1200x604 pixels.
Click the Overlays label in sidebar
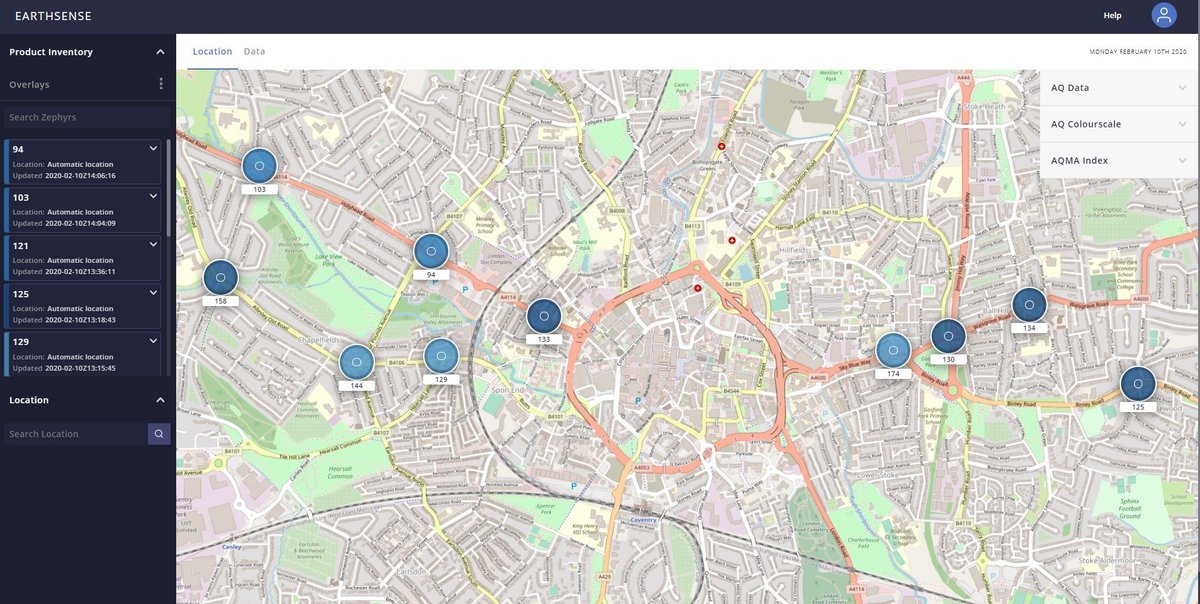[29, 85]
